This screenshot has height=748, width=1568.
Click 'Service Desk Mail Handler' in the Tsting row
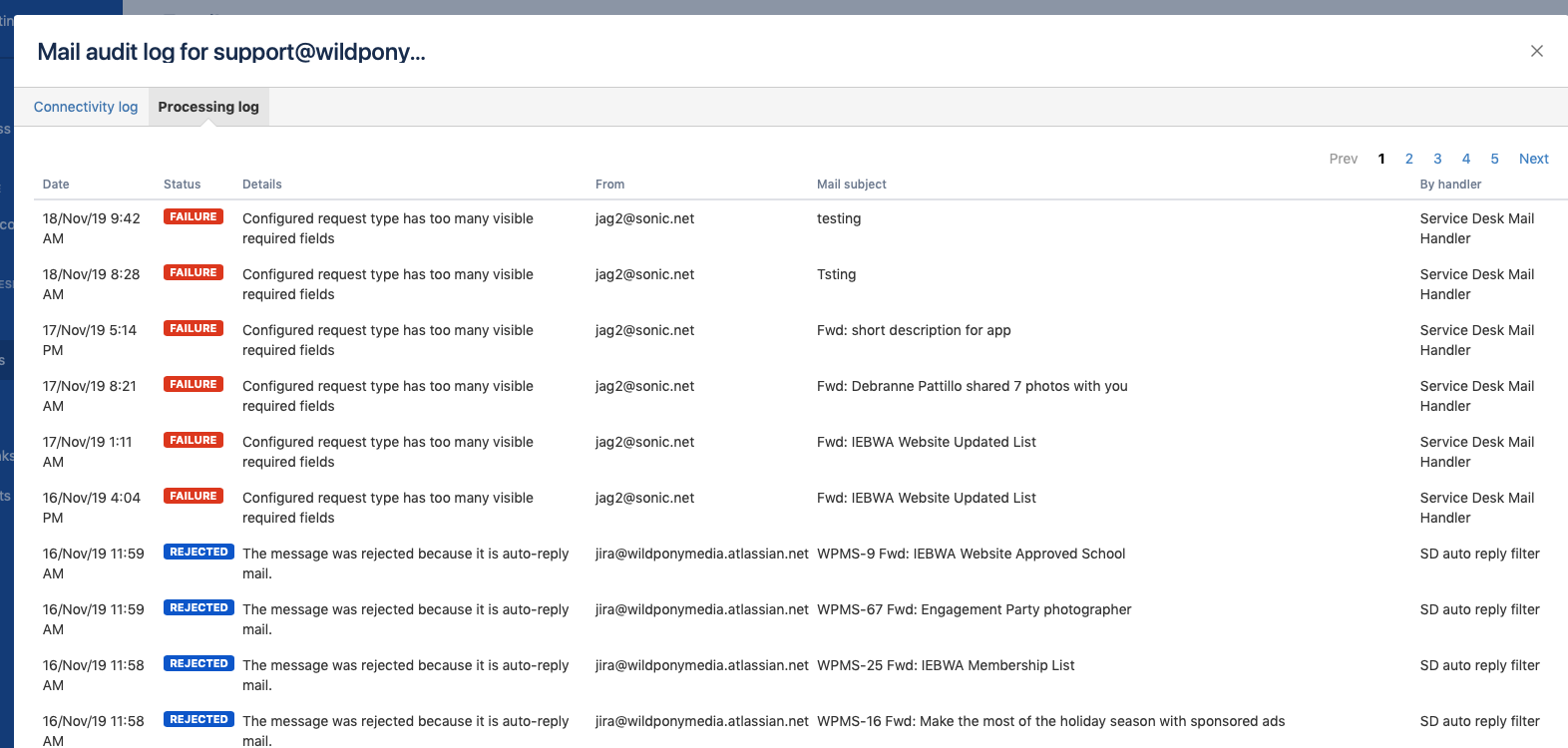pos(1477,284)
